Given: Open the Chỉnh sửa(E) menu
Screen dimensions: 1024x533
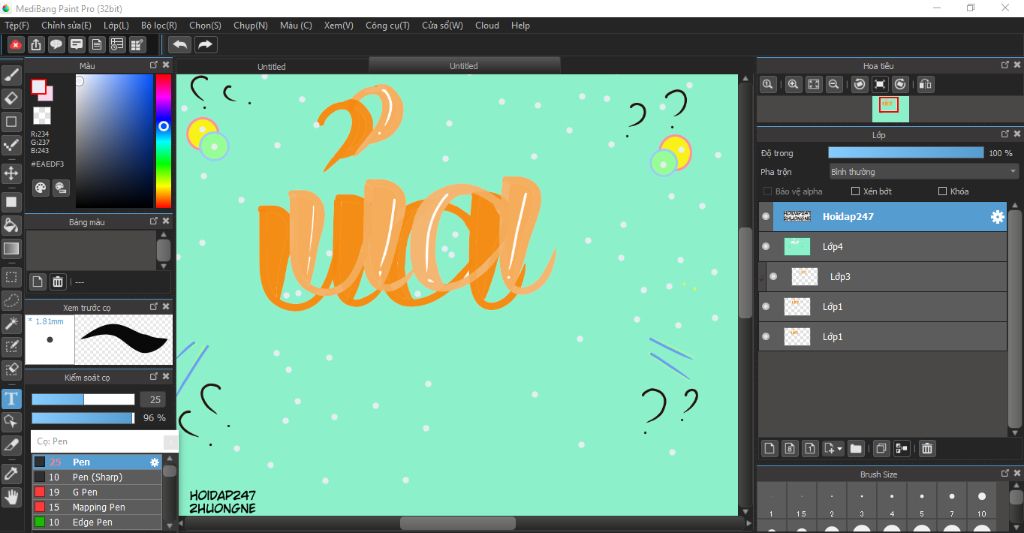Looking at the screenshot, I should [x=66, y=25].
